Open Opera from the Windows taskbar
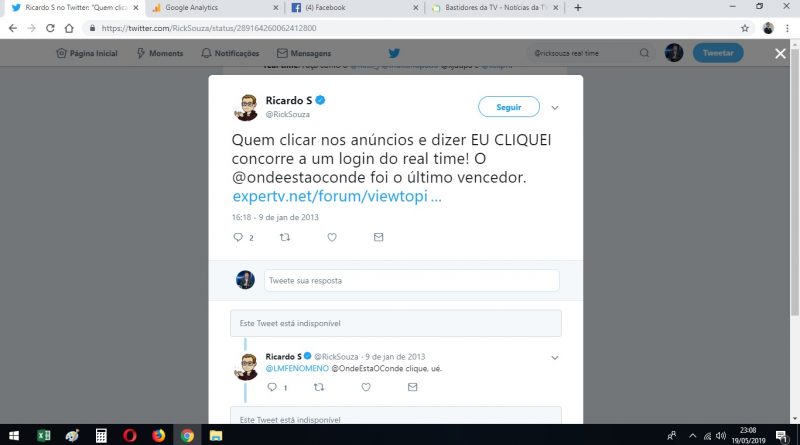The width and height of the screenshot is (800, 445). 130,435
